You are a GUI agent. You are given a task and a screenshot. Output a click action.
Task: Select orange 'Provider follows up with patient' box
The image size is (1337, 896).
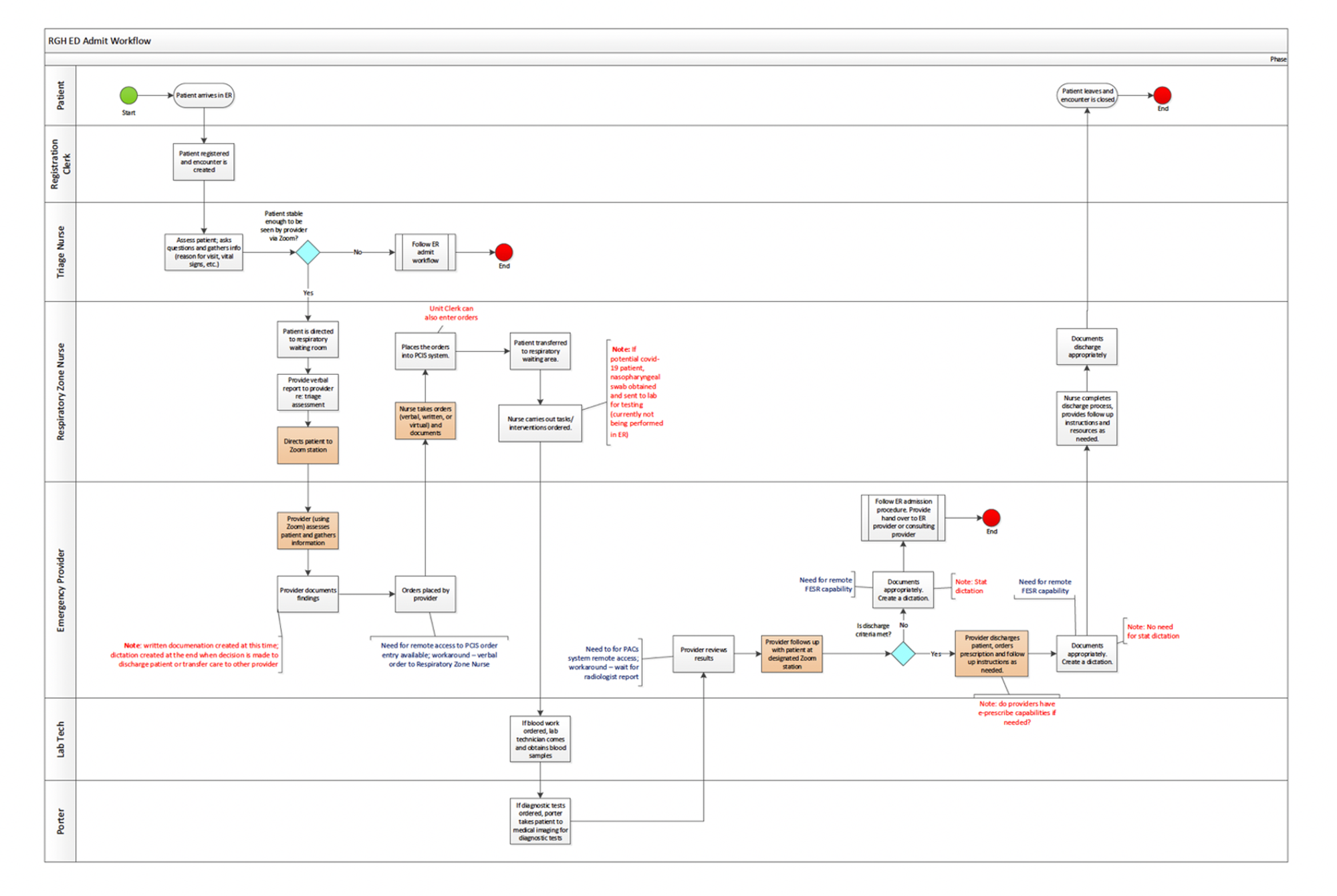click(792, 653)
